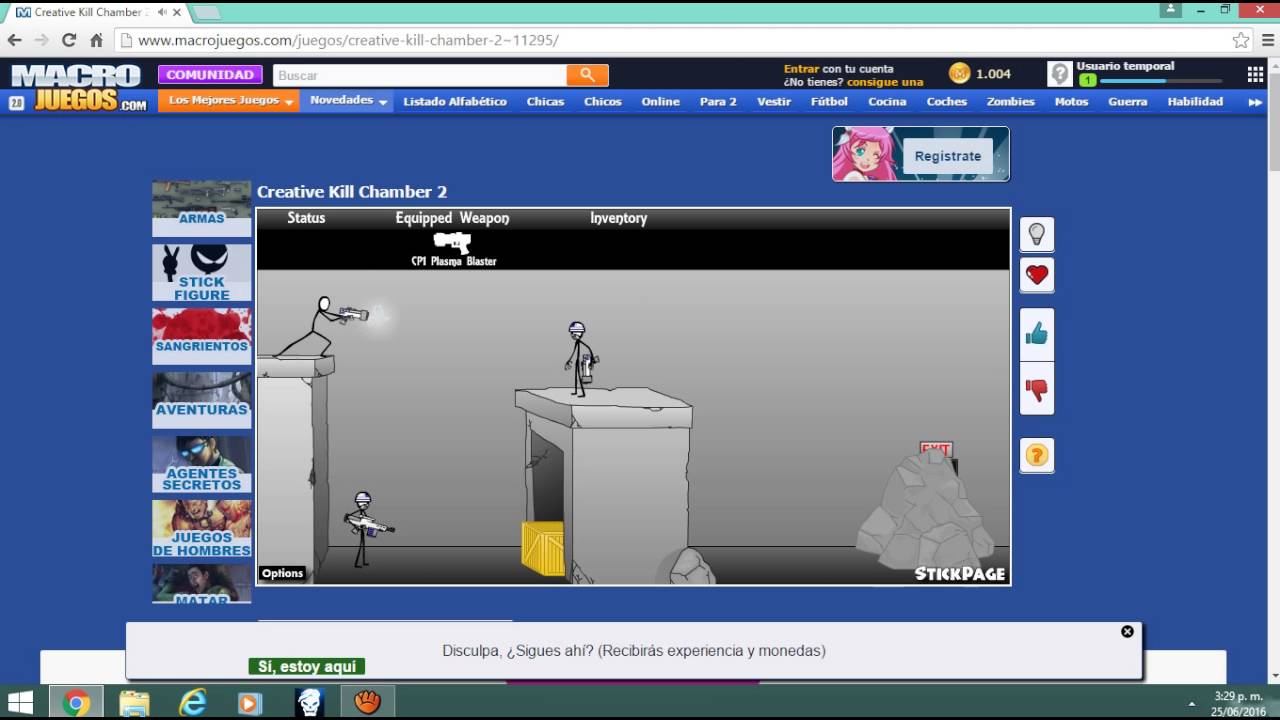Open the Fútbol category
The image size is (1280, 720).
tap(829, 101)
